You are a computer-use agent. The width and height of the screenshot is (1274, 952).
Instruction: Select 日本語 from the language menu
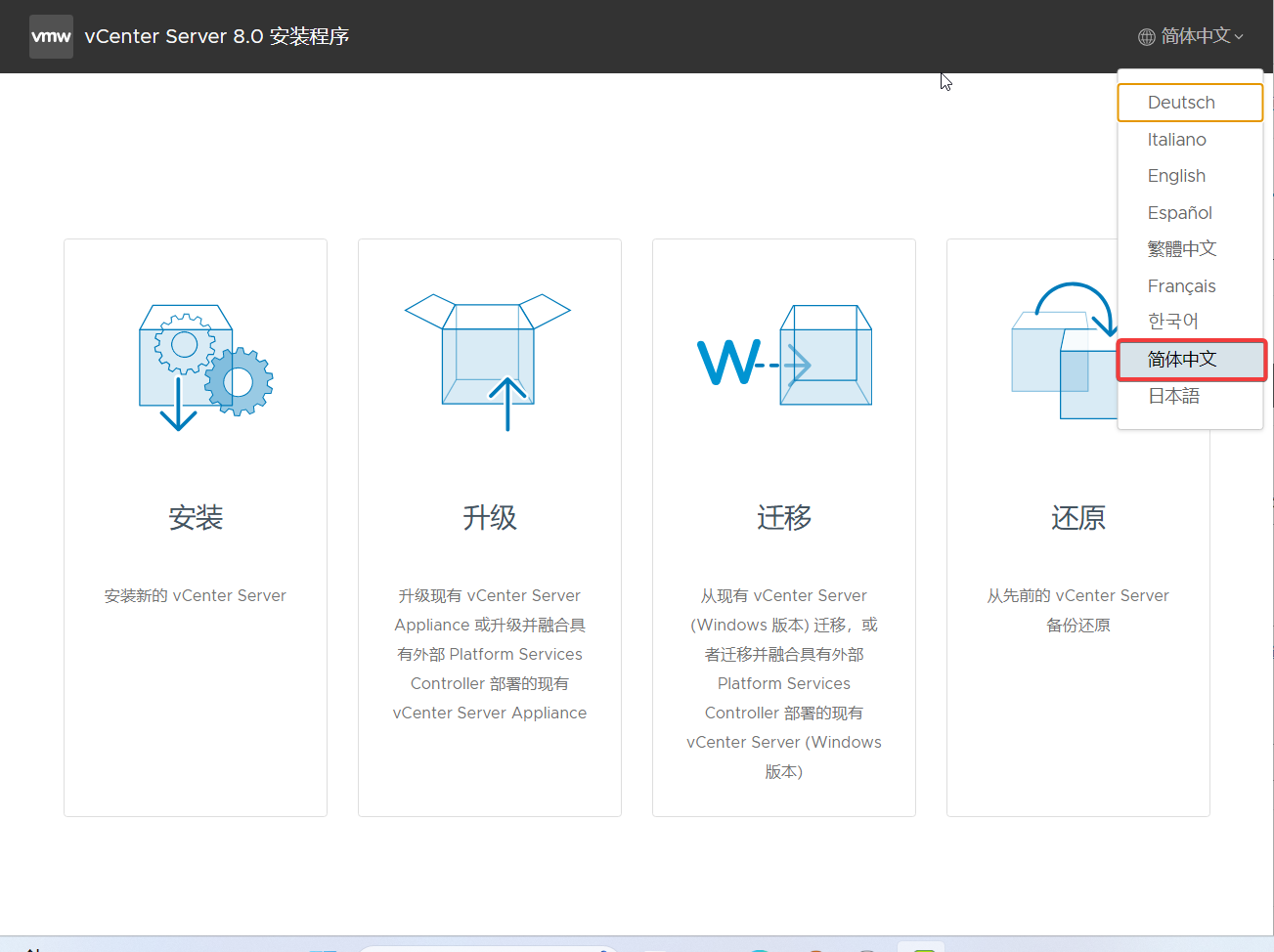(x=1175, y=395)
